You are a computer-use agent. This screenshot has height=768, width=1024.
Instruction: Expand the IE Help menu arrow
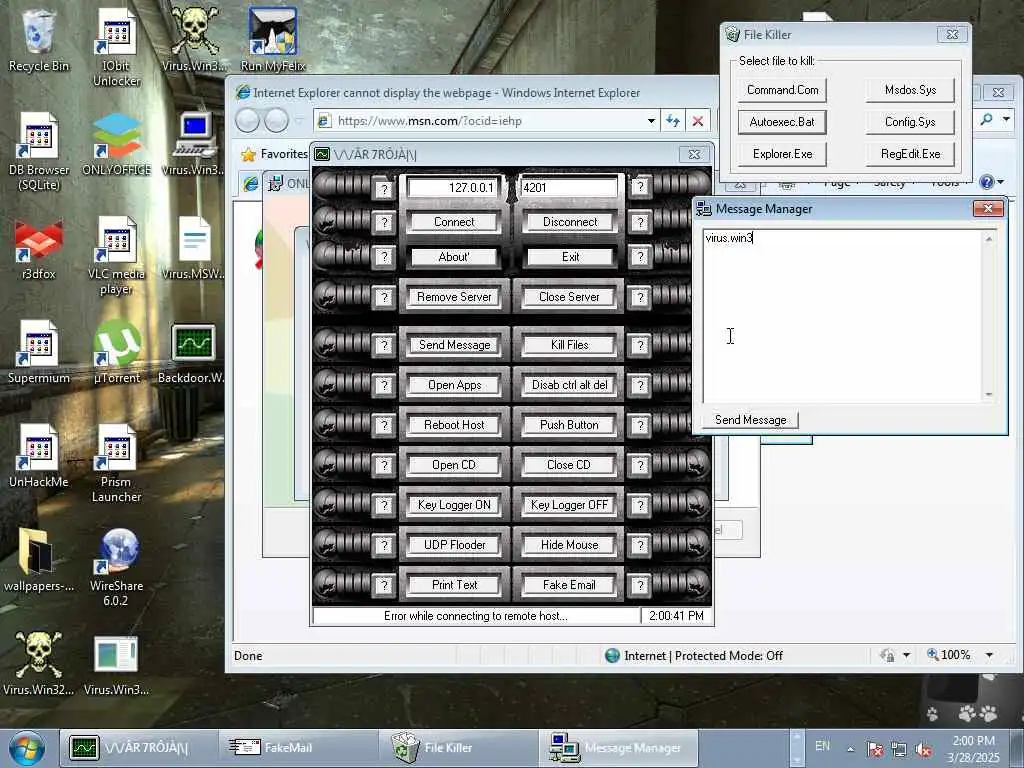pyautogui.click(x=1000, y=182)
